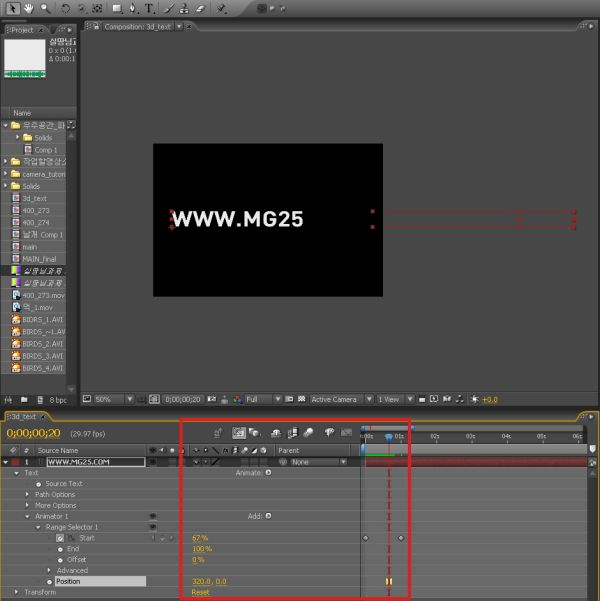Toggle live update icon in timeline
The width and height of the screenshot is (600, 601).
[x=239, y=433]
